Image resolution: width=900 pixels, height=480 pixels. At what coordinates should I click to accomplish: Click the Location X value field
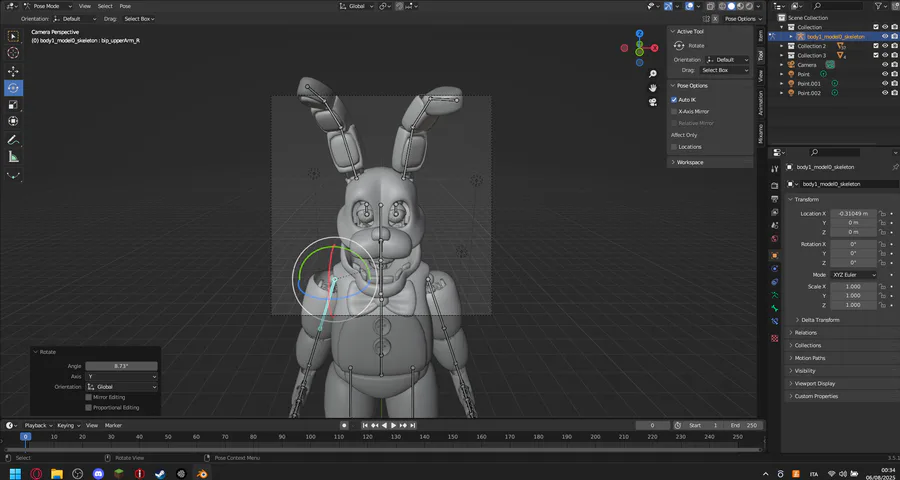[853, 214]
